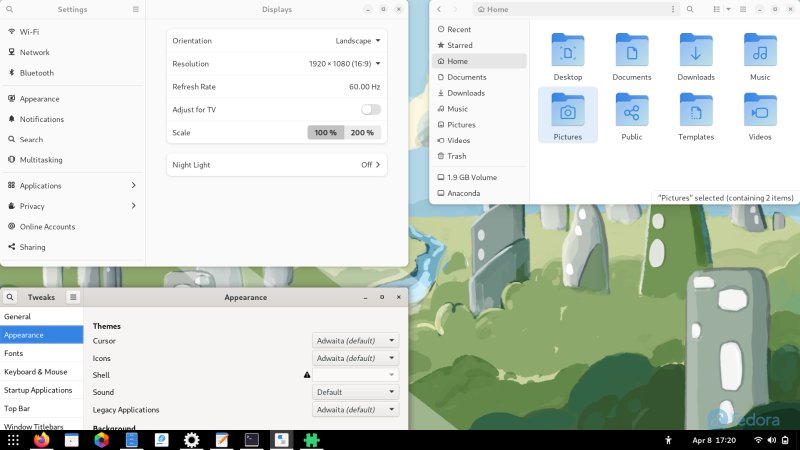The height and width of the screenshot is (450, 800).
Task: Select Videos in Files sidebar
Action: click(479, 140)
